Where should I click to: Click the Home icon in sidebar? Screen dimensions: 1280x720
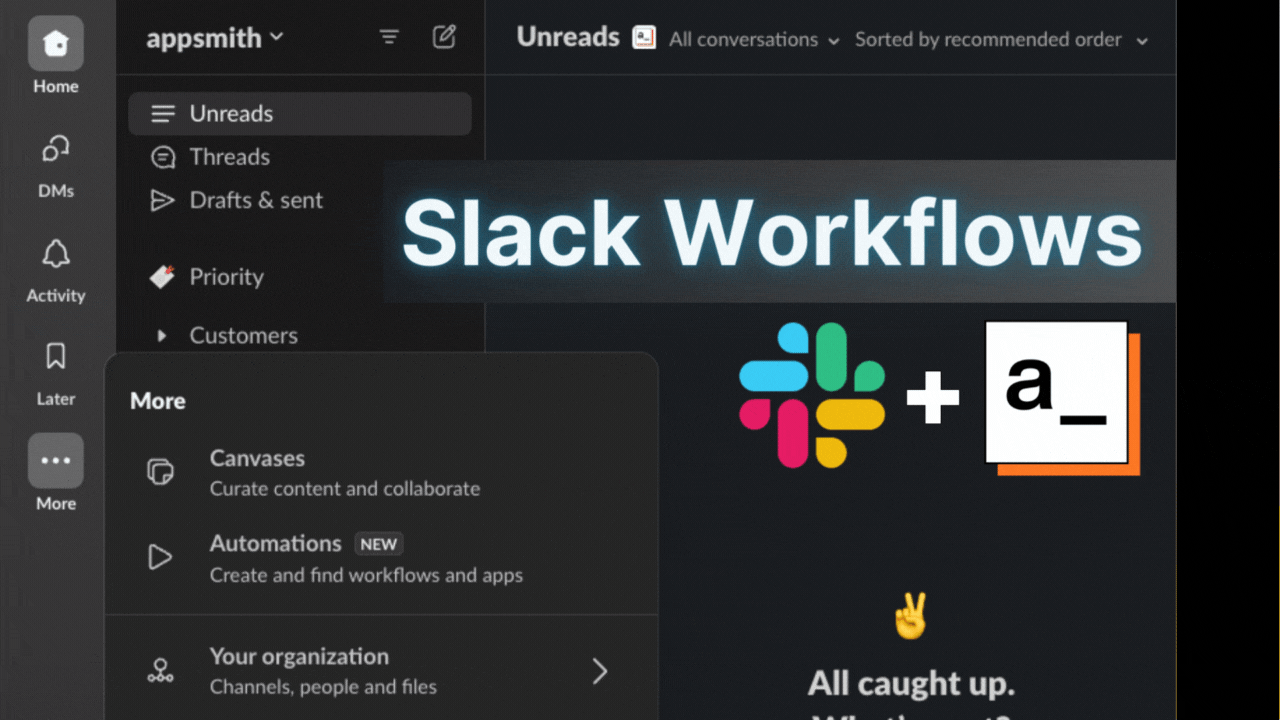[x=56, y=45]
